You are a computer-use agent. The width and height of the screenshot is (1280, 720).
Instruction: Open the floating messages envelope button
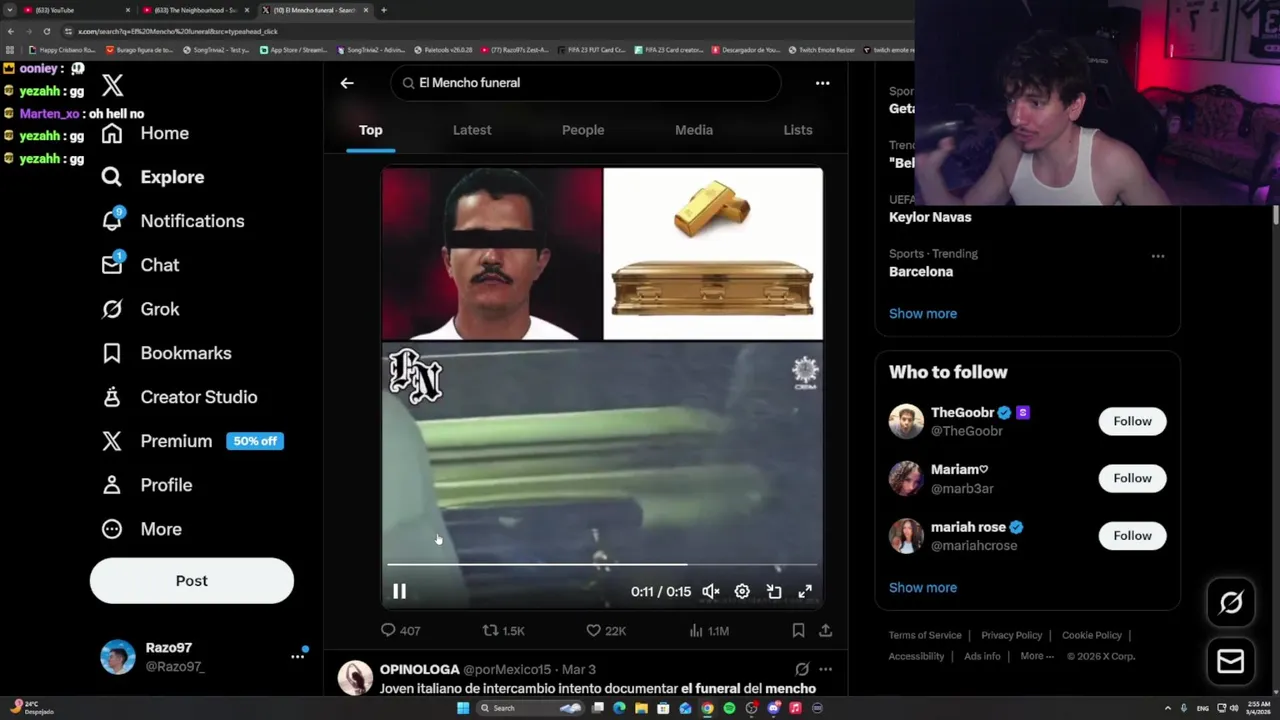click(x=1231, y=661)
